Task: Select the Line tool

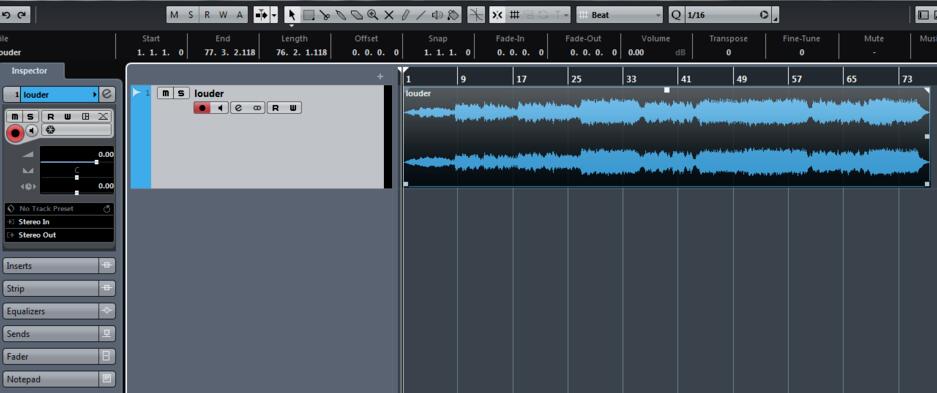Action: [x=421, y=15]
